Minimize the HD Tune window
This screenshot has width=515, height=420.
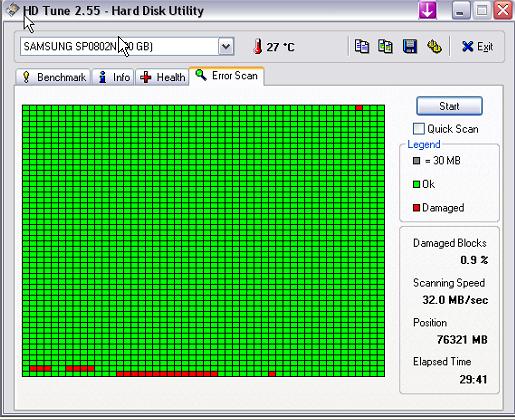pyautogui.click(x=460, y=11)
